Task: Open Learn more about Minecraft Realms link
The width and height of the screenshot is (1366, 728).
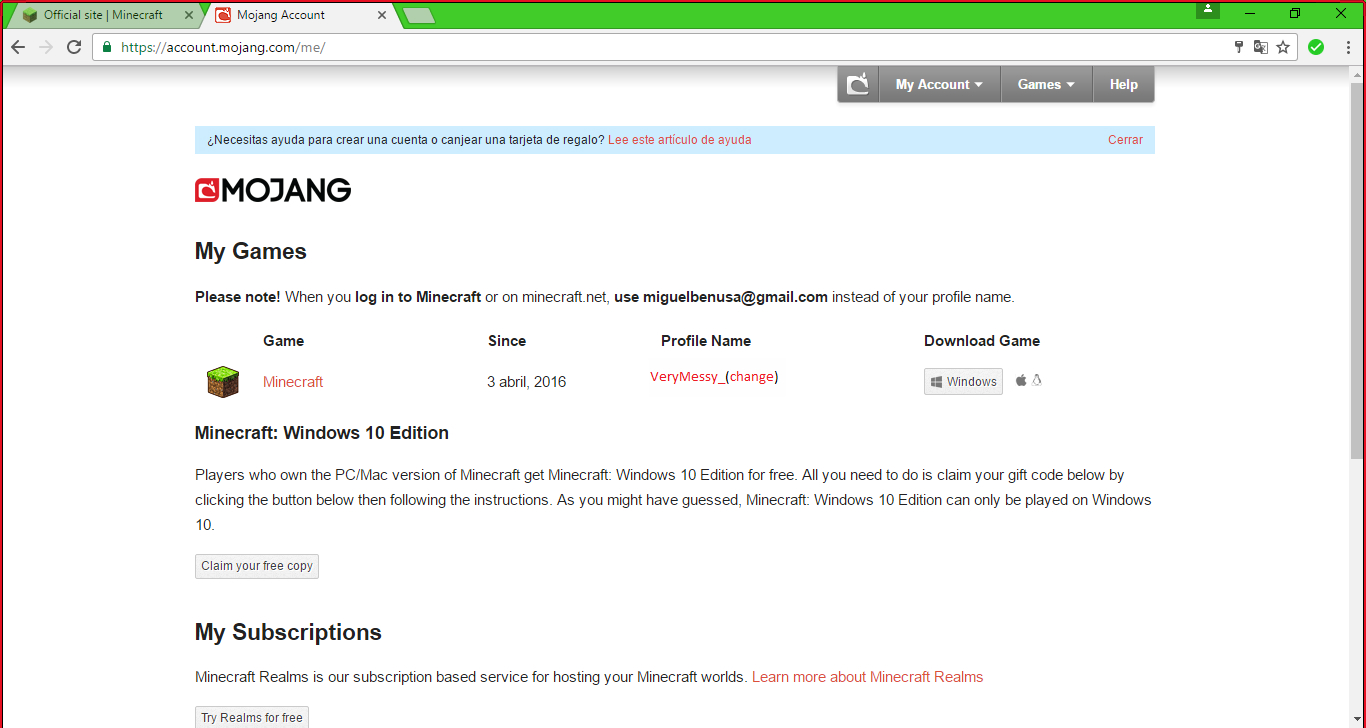Action: point(867,677)
